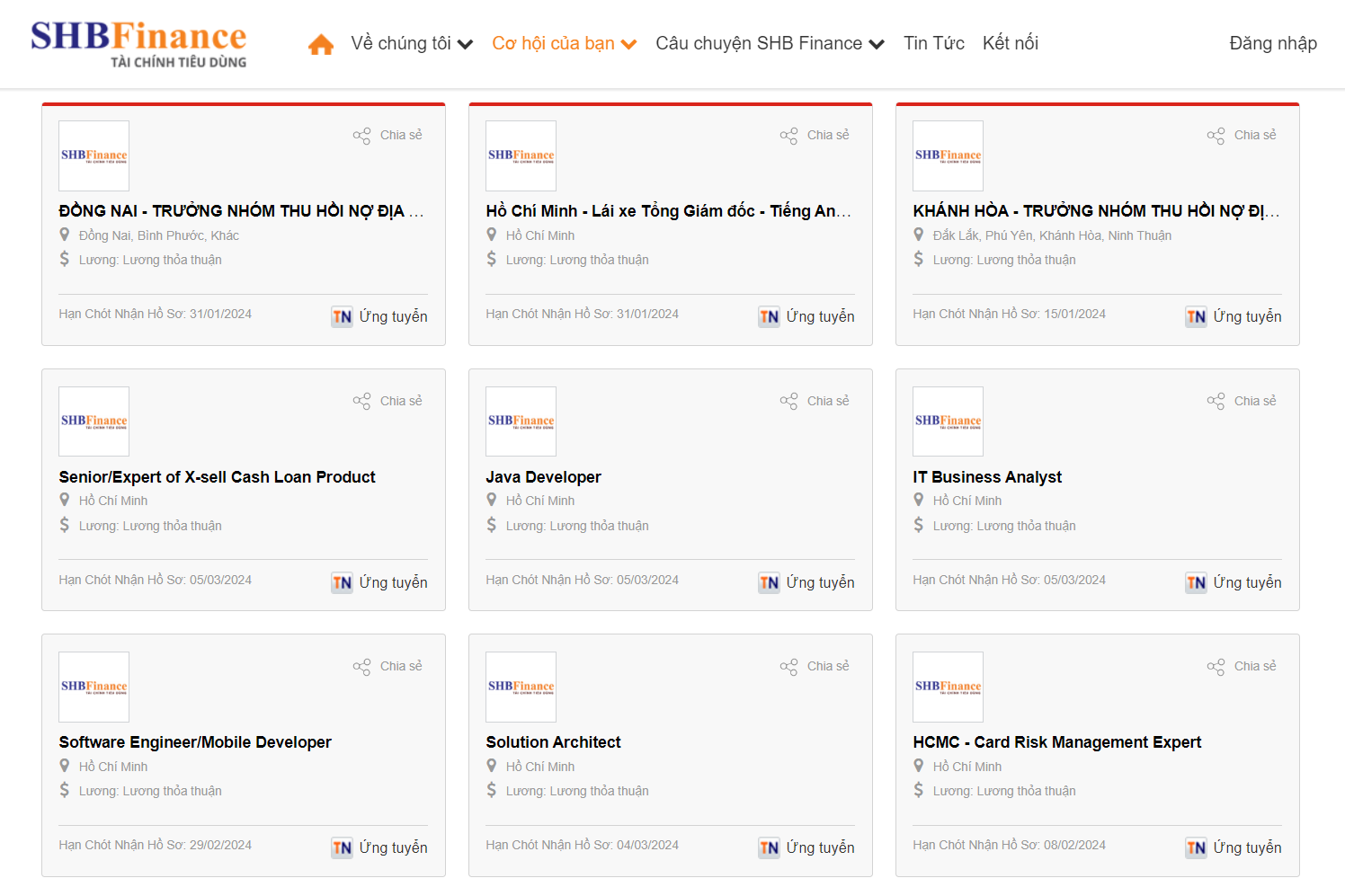1345x896 pixels.
Task: Click location Đắk Lắk, Phú Yên, Khánh Hòa
Action: 1052,235
